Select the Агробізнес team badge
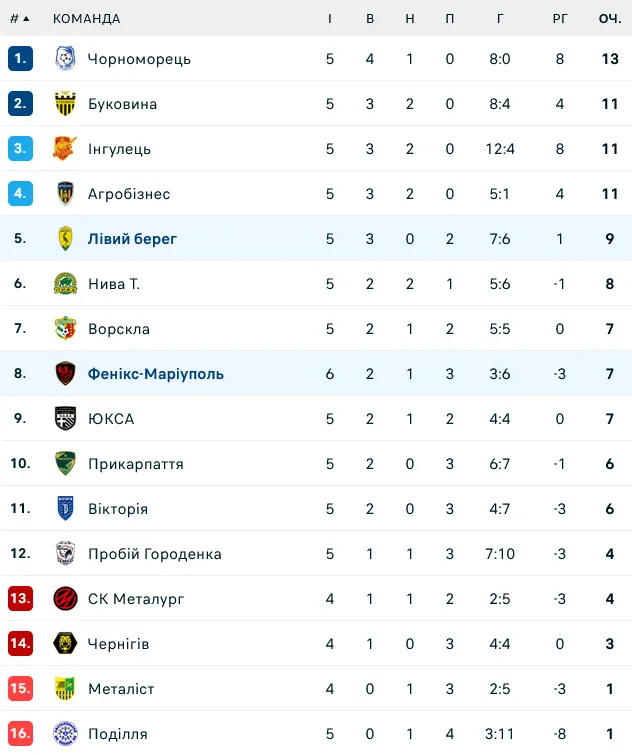The height and width of the screenshot is (755, 632). 65,194
